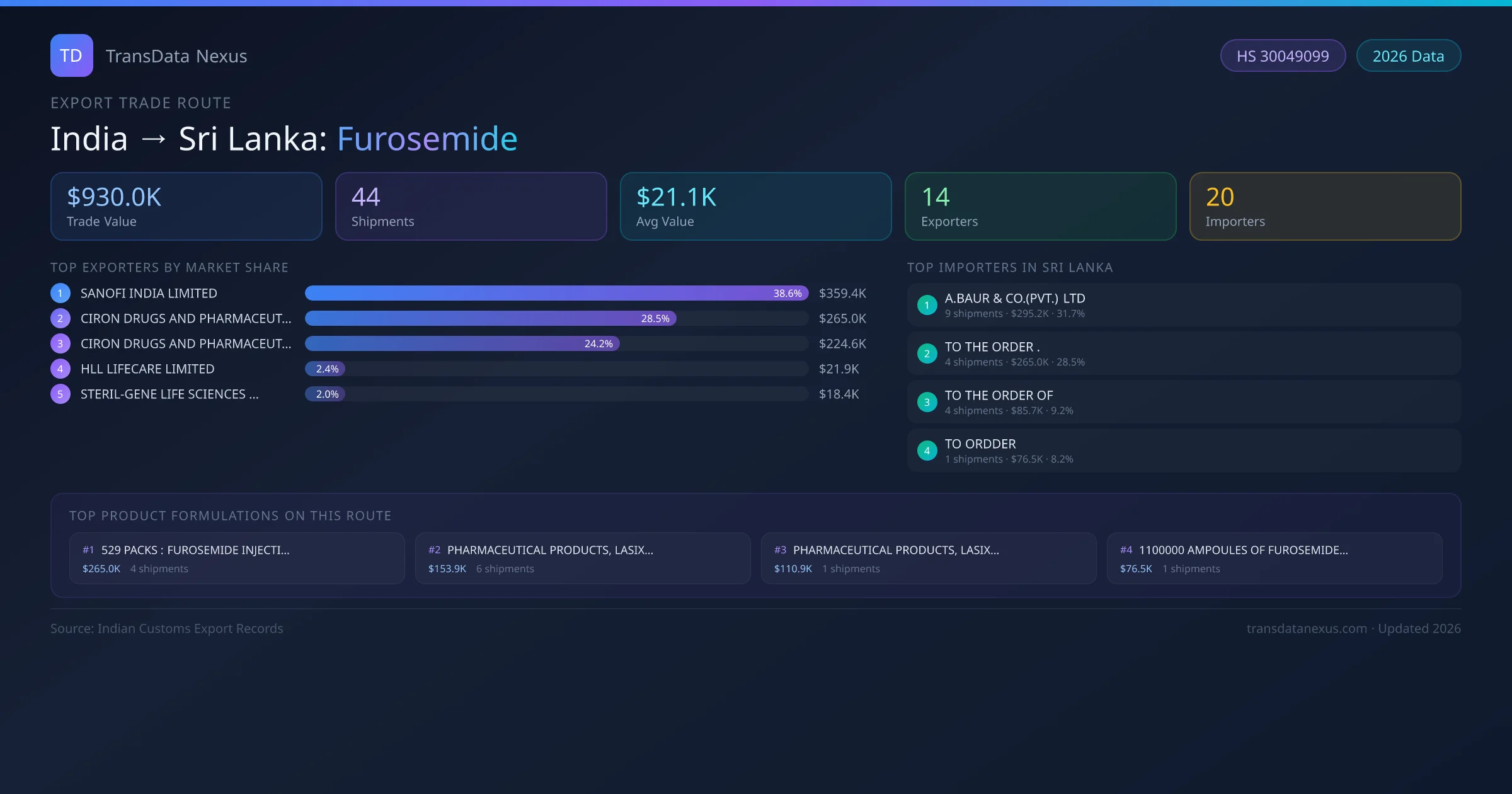Select the 44 Shipments stat card
Viewport: 1512px width, 794px height.
471,206
